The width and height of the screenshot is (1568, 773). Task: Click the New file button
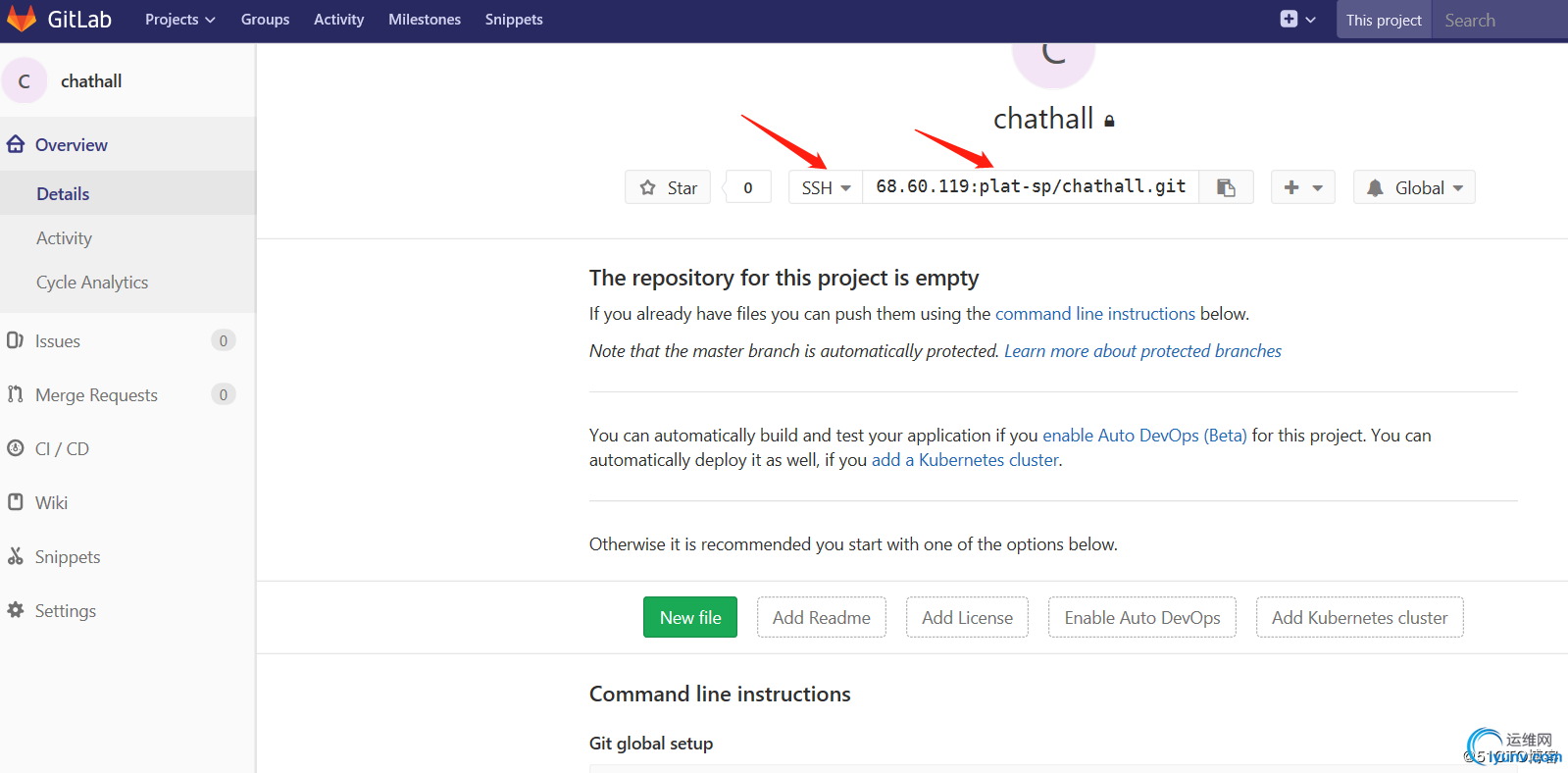[x=690, y=617]
